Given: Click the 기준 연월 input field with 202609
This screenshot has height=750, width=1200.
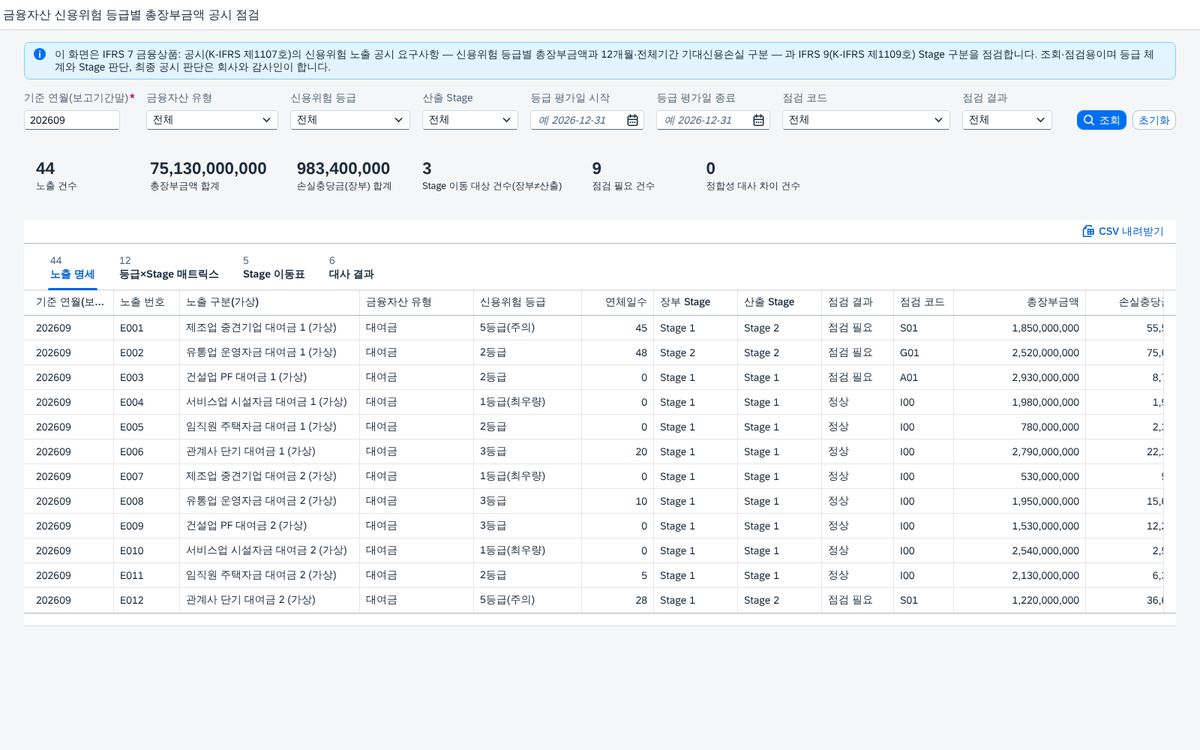Looking at the screenshot, I should click(72, 120).
